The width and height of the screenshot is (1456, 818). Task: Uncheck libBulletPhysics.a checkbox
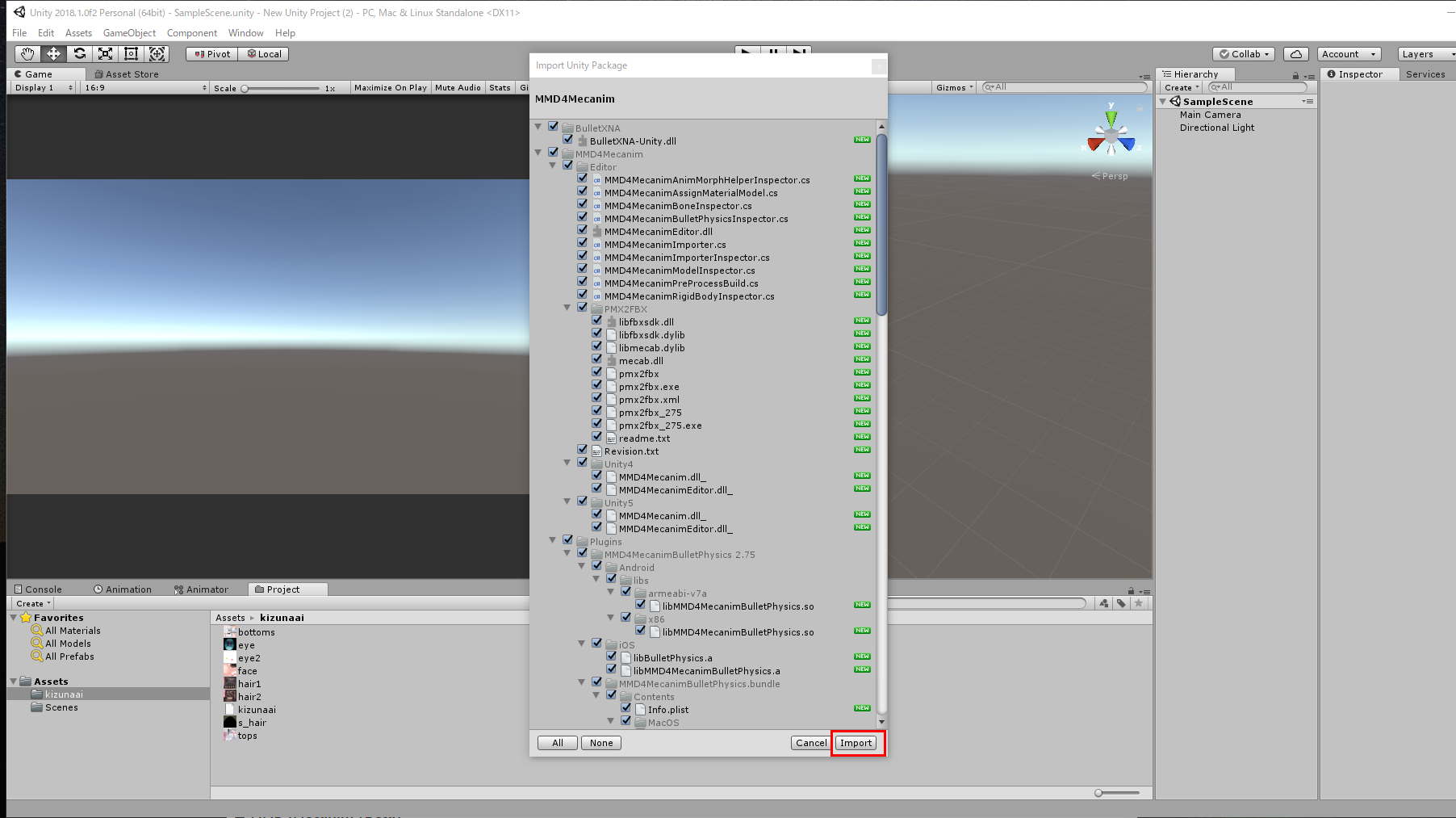pos(612,656)
